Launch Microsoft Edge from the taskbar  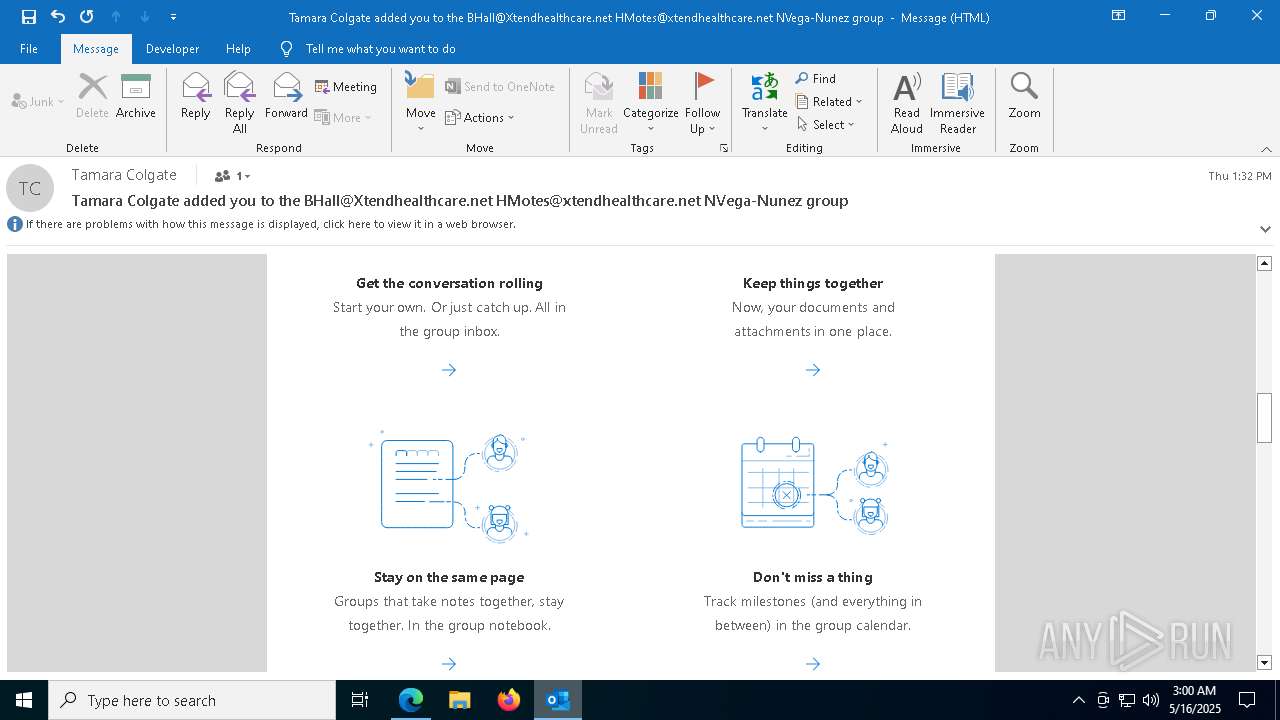click(x=411, y=700)
